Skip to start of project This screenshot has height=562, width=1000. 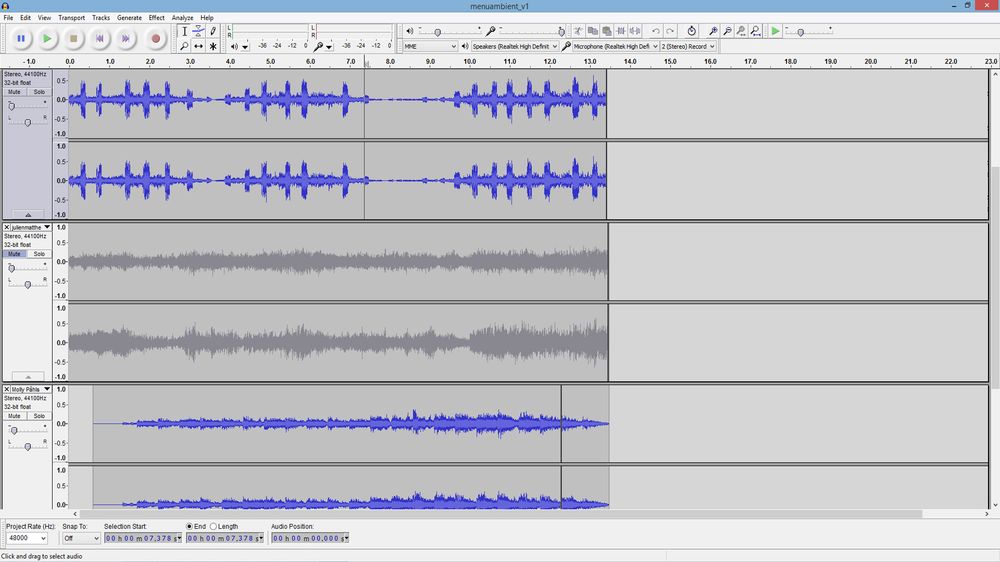click(99, 39)
